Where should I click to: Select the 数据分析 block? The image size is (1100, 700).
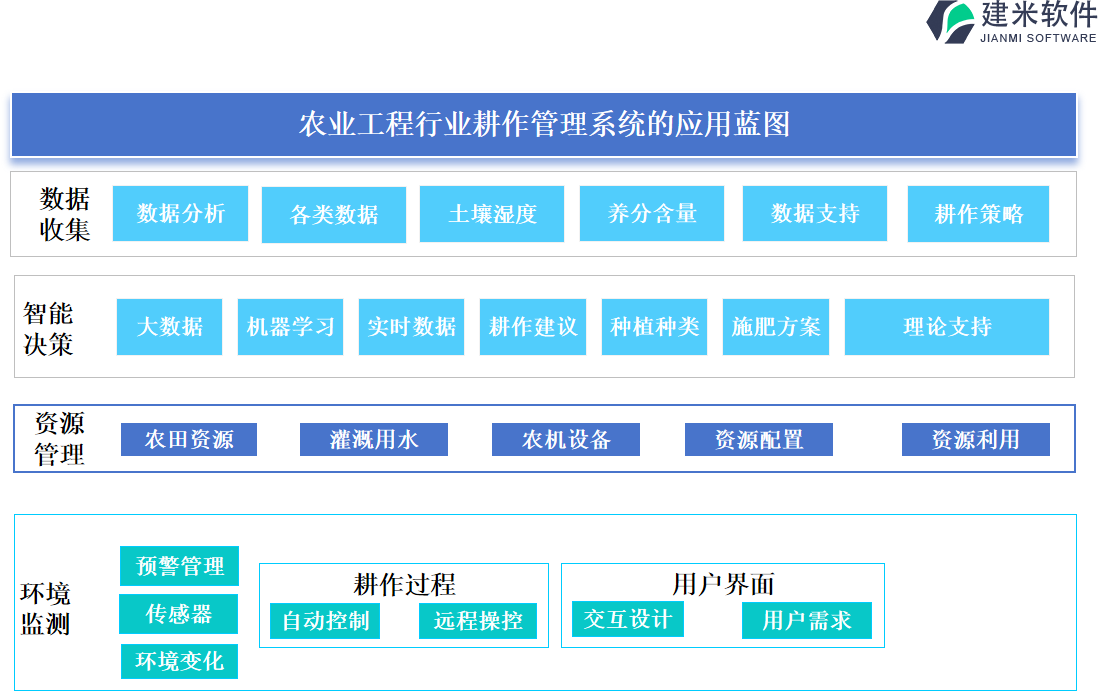point(180,213)
